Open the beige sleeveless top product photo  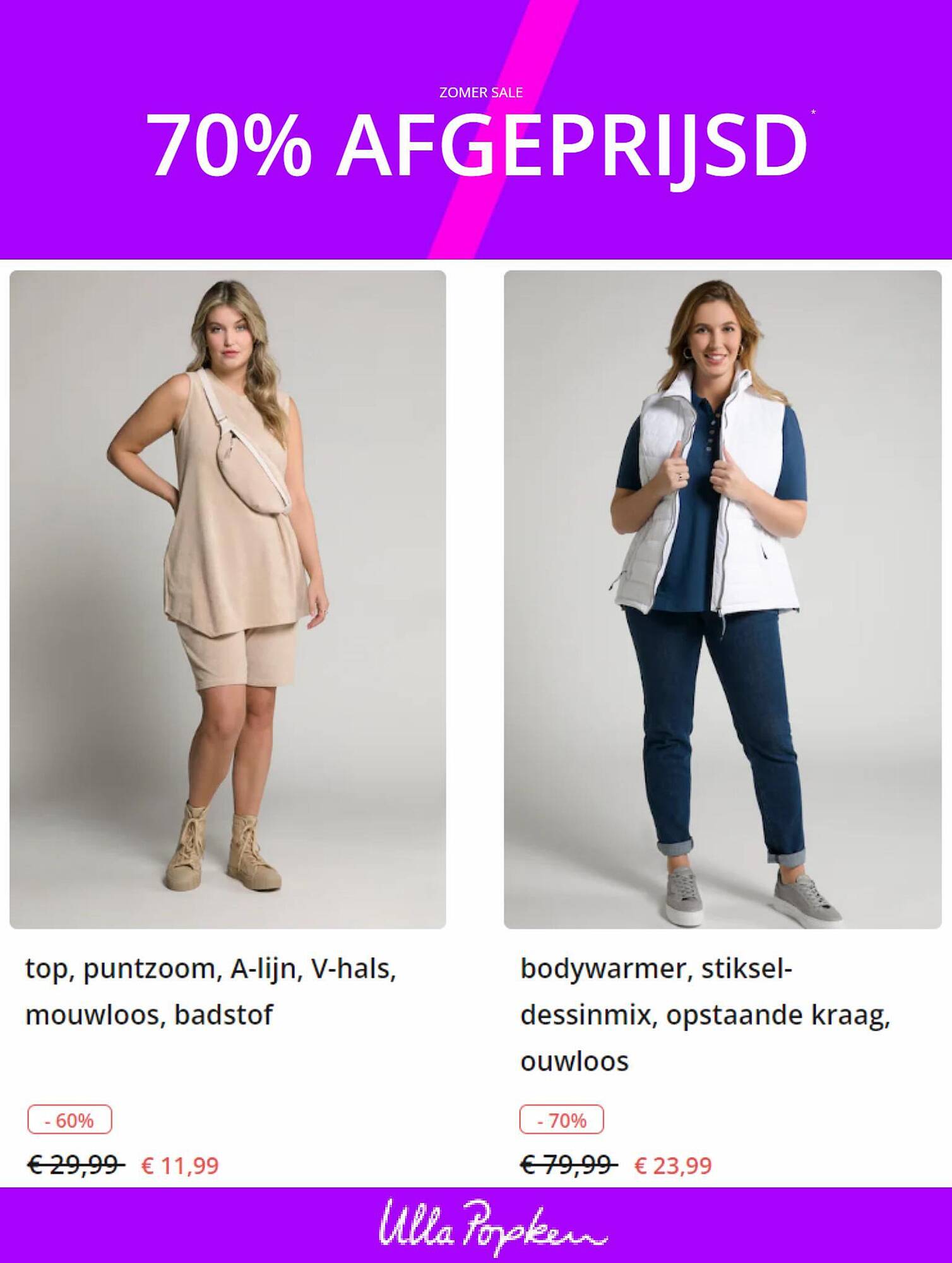pos(228,599)
